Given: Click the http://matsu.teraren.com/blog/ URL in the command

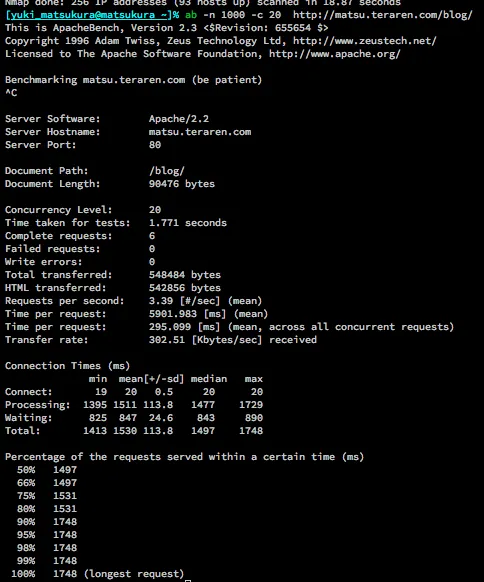Looking at the screenshot, I should tap(383, 15).
